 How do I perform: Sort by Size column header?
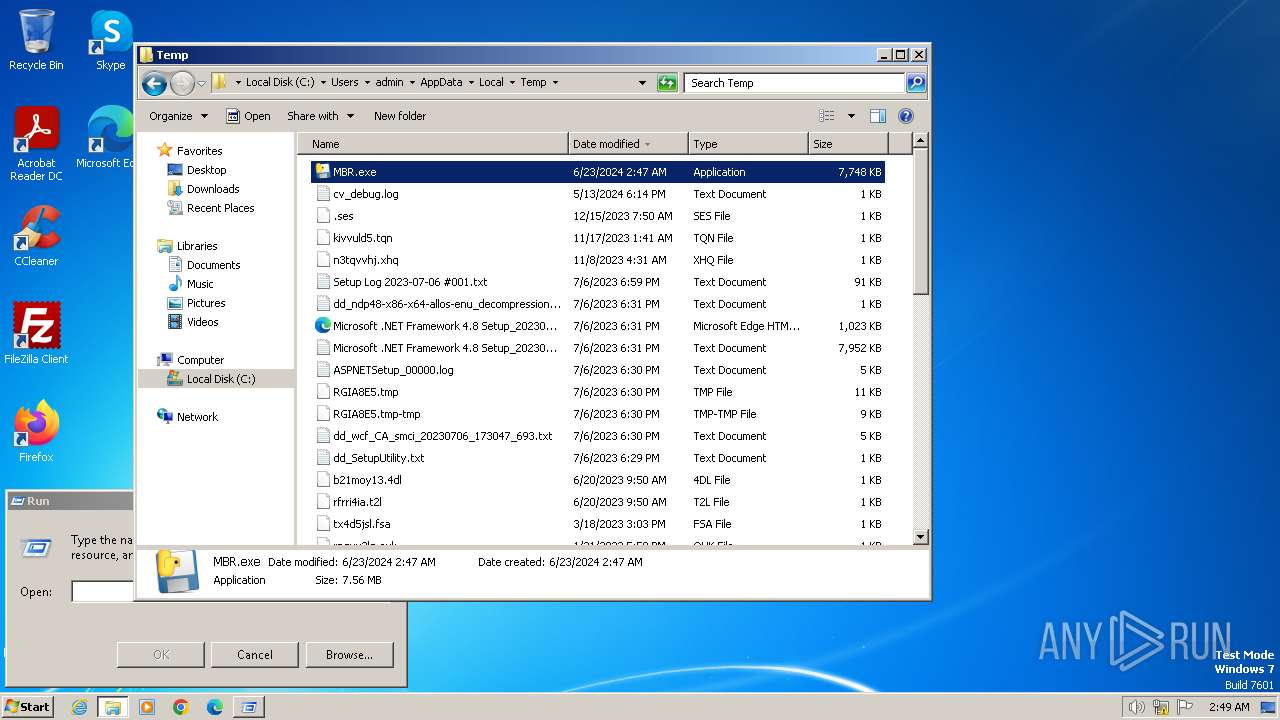pyautogui.click(x=847, y=144)
